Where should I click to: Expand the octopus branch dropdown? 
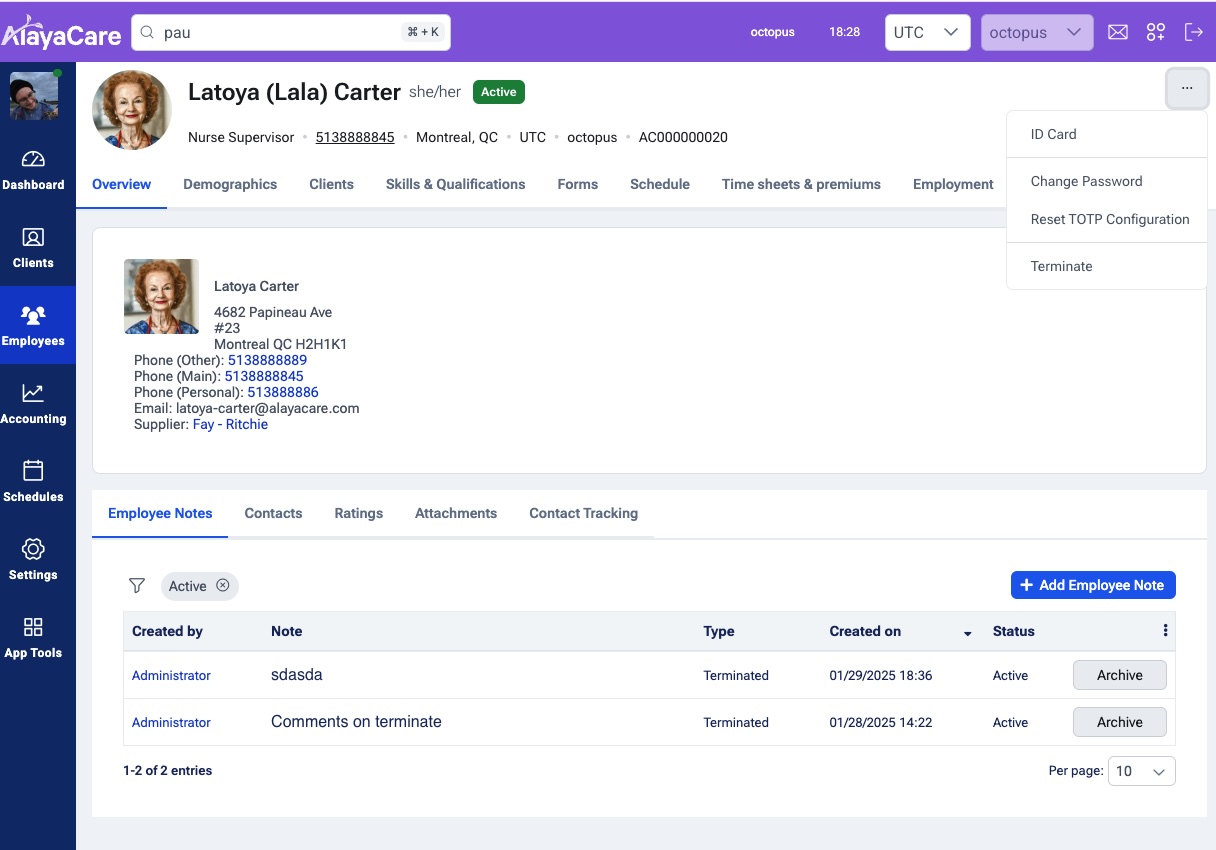coord(1037,32)
